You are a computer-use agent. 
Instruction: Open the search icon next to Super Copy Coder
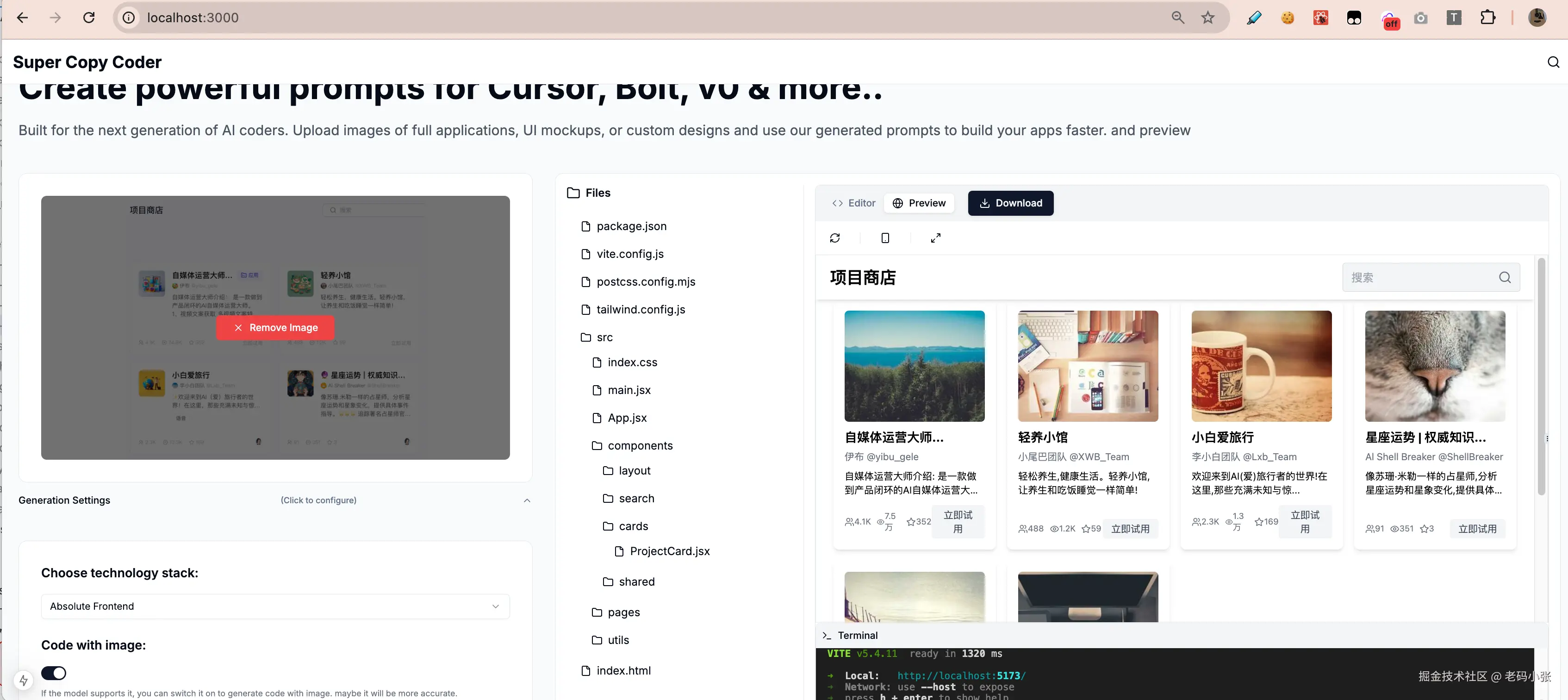pyautogui.click(x=1553, y=62)
